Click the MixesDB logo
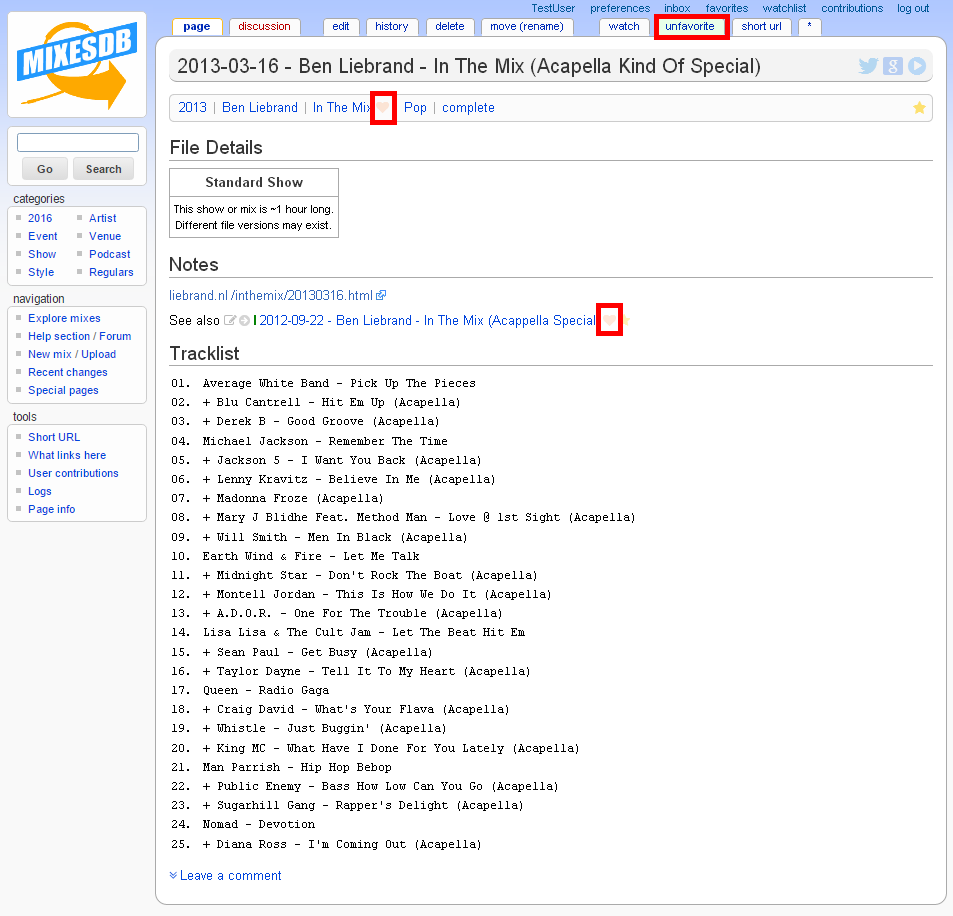Screen dimensions: 953x916 (x=77, y=65)
